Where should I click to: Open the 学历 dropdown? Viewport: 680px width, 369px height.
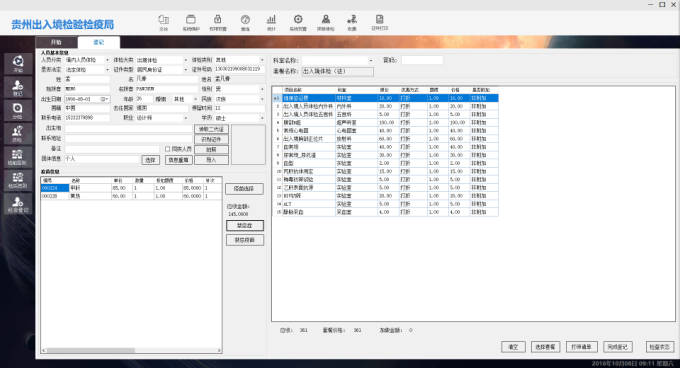pos(262,118)
